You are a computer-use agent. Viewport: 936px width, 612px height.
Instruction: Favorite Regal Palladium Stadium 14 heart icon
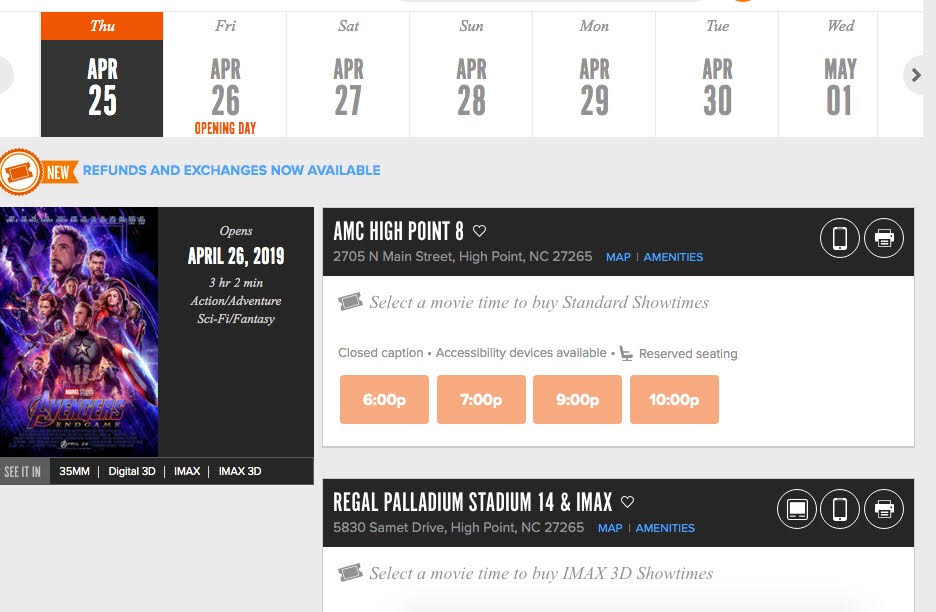click(627, 502)
